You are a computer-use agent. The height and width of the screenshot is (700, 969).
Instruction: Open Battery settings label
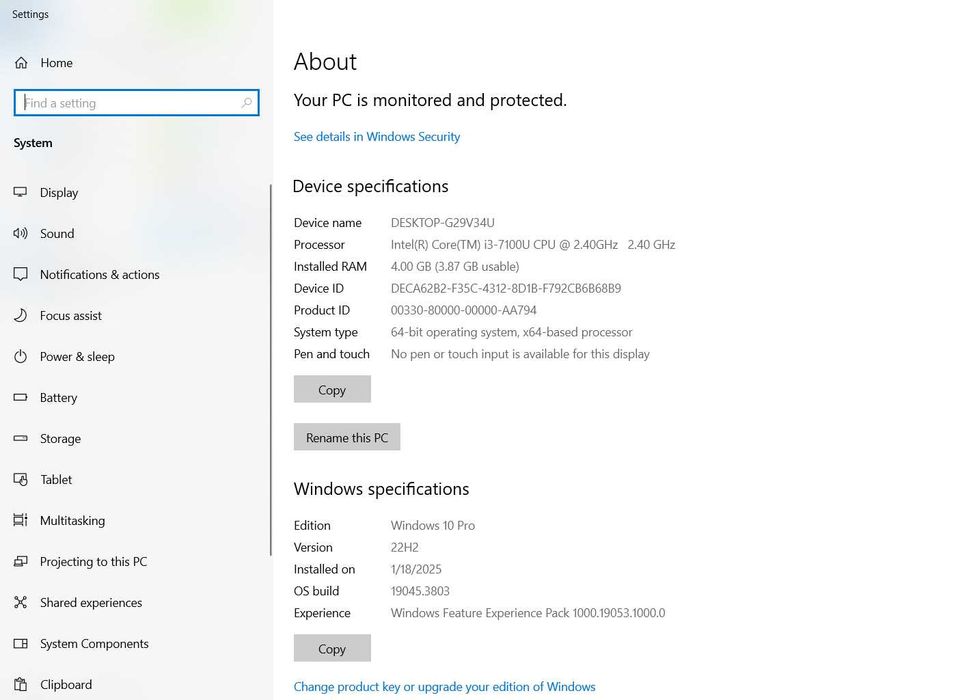[58, 398]
